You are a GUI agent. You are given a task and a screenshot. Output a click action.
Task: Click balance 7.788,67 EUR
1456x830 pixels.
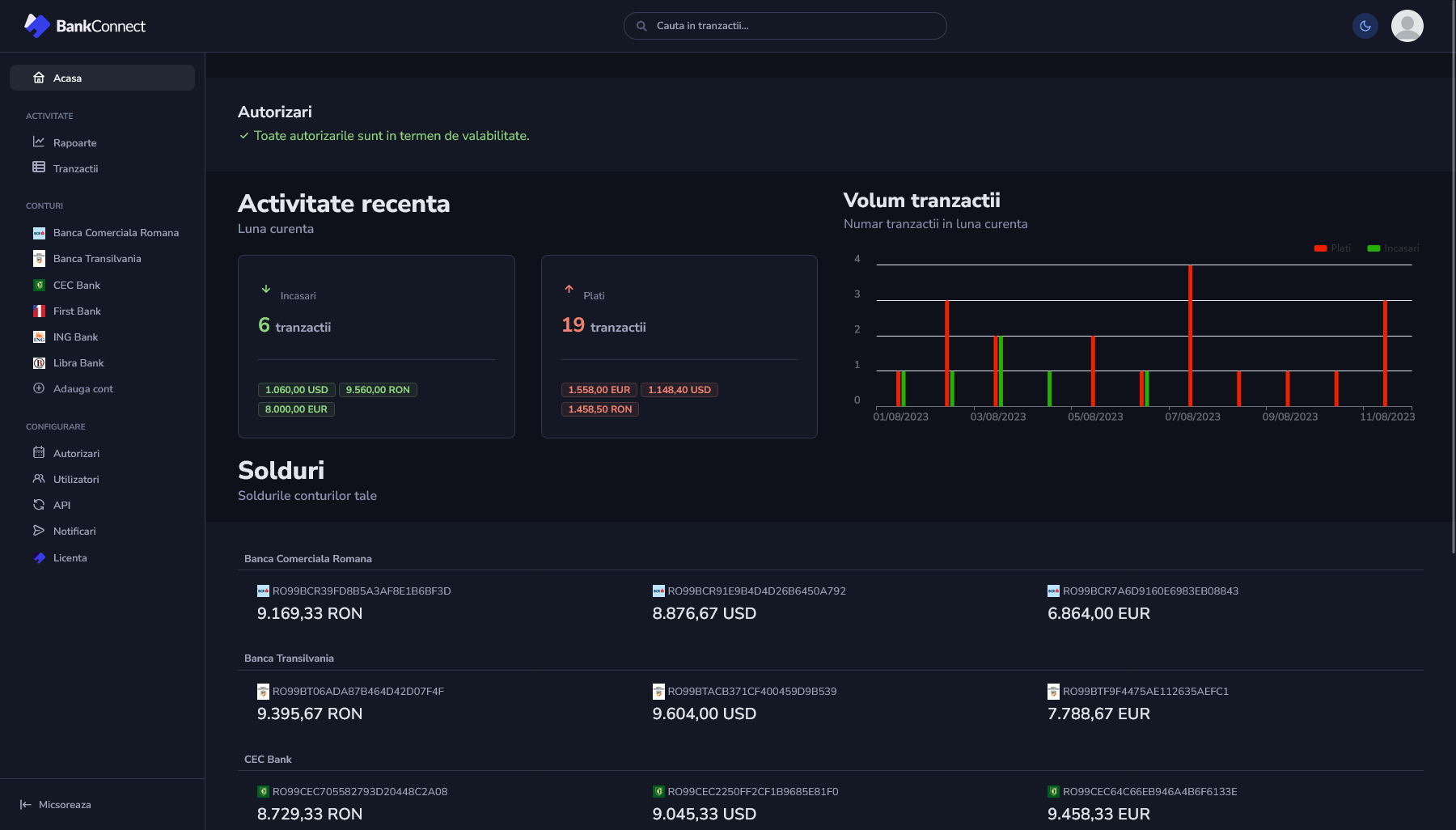pyautogui.click(x=1098, y=714)
